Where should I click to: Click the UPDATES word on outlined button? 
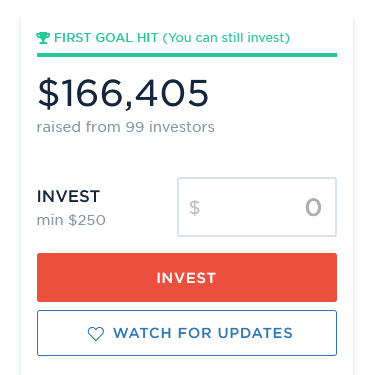tap(255, 333)
